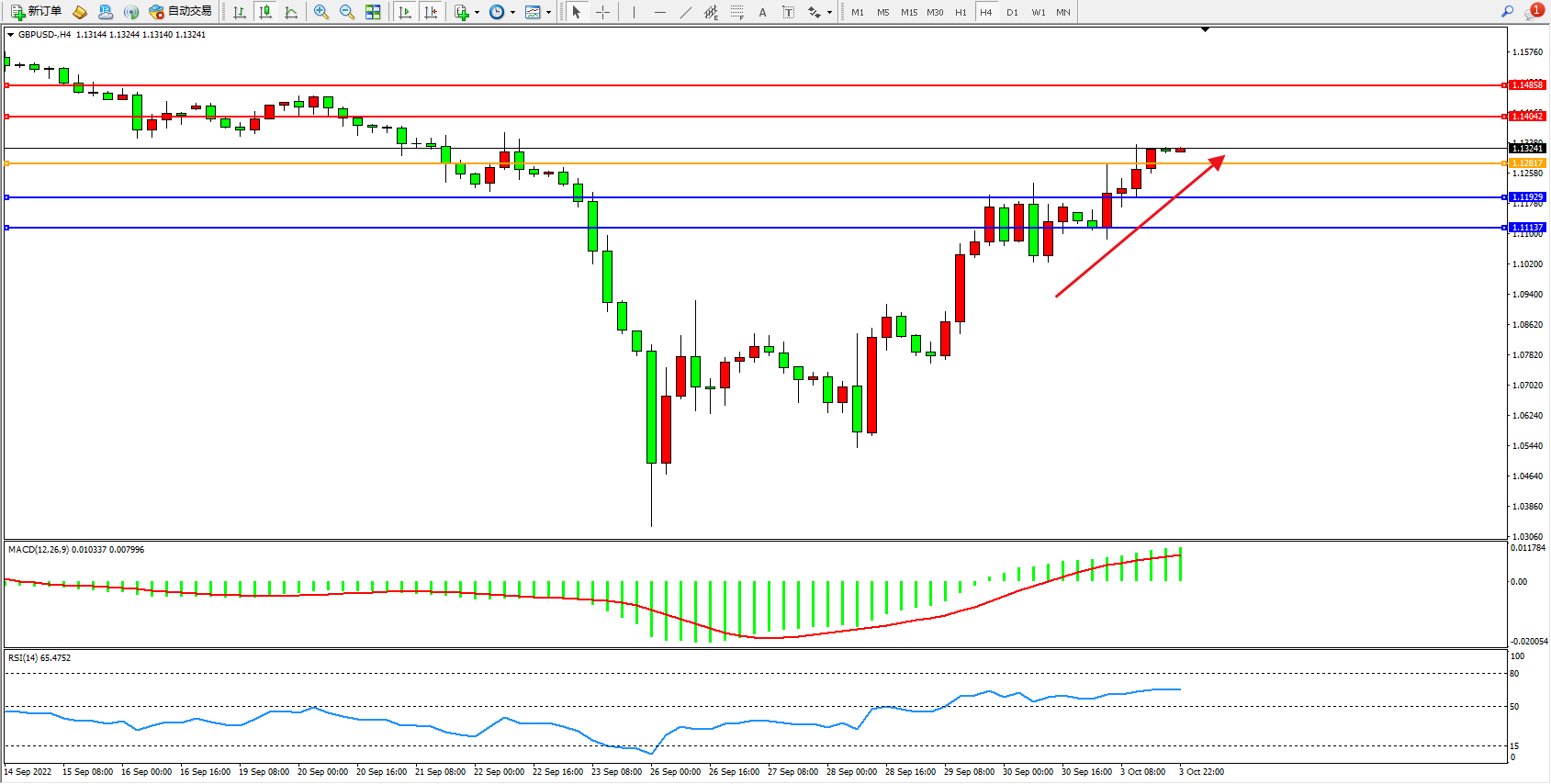1551x784 pixels.
Task: Switch to line chart mode
Action: (291, 12)
